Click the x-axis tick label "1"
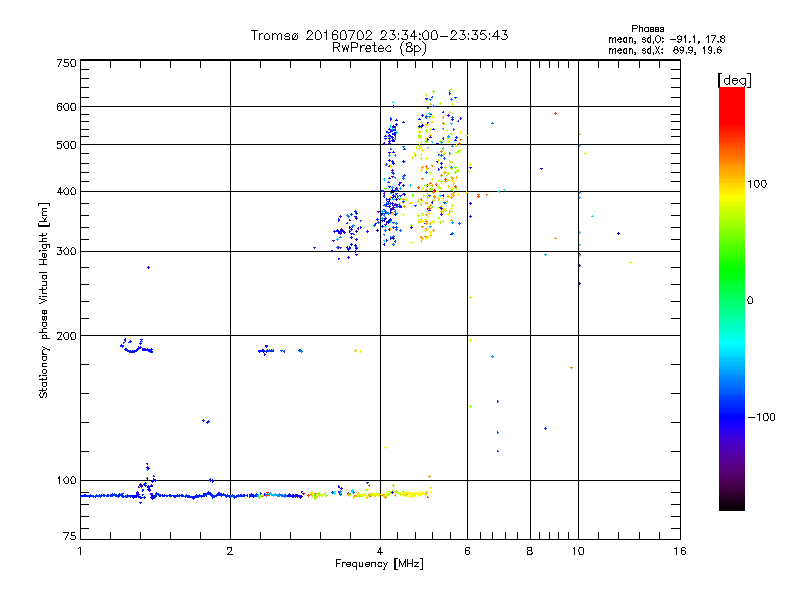Screen dimensions: 800x600 (x=80, y=551)
